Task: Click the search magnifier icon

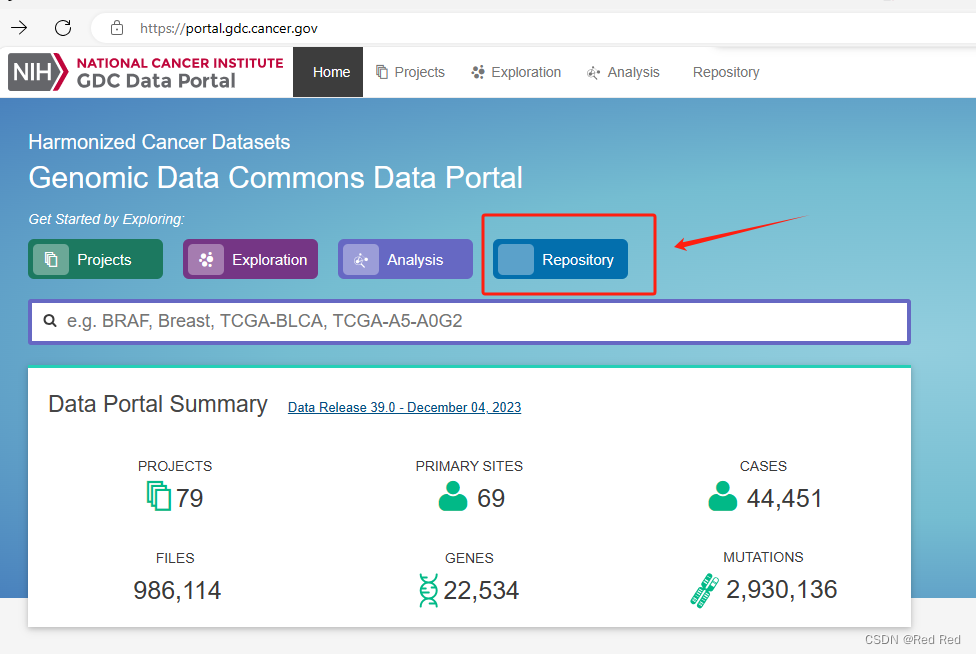Action: [50, 320]
